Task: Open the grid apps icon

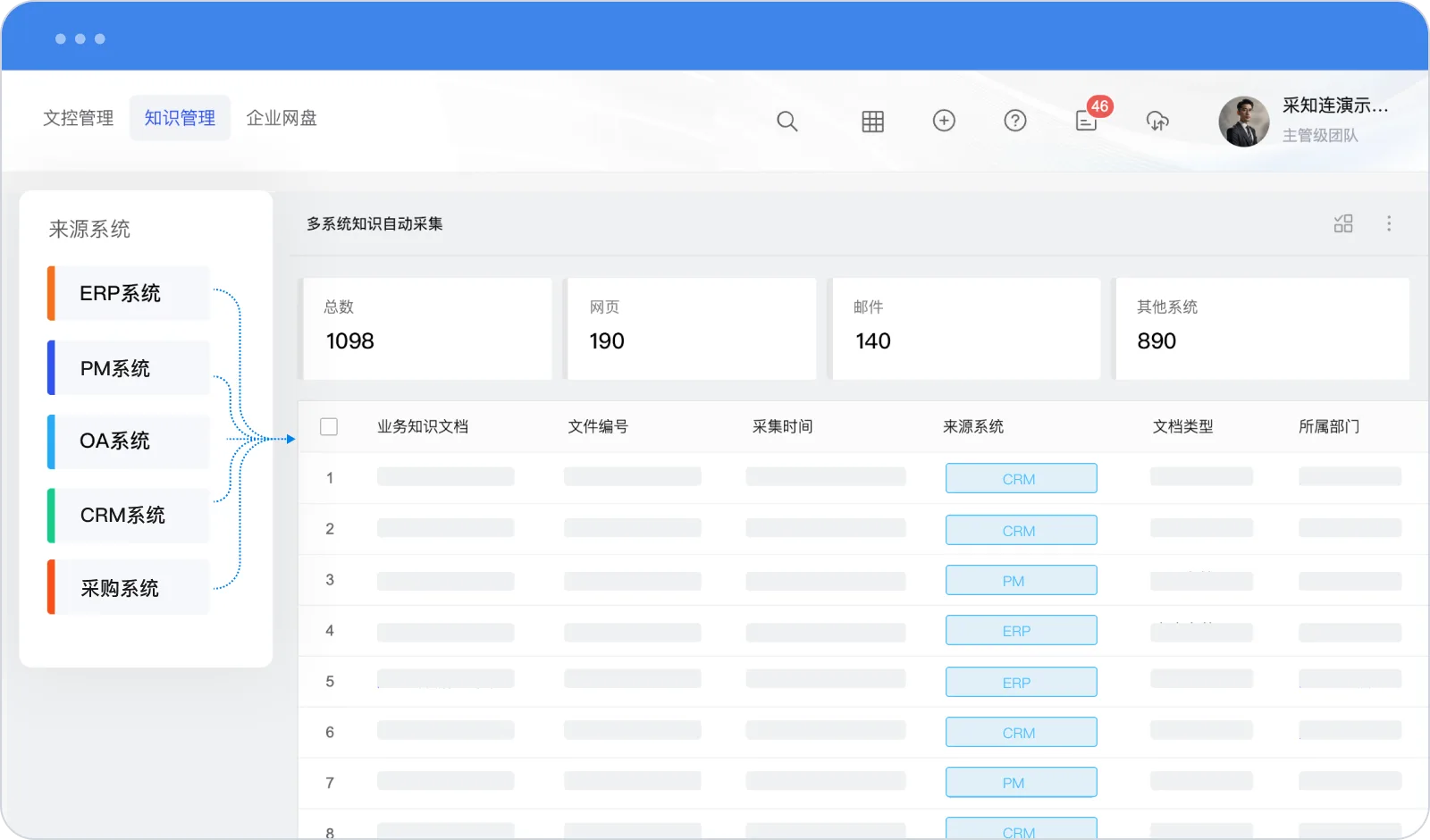Action: [x=872, y=122]
